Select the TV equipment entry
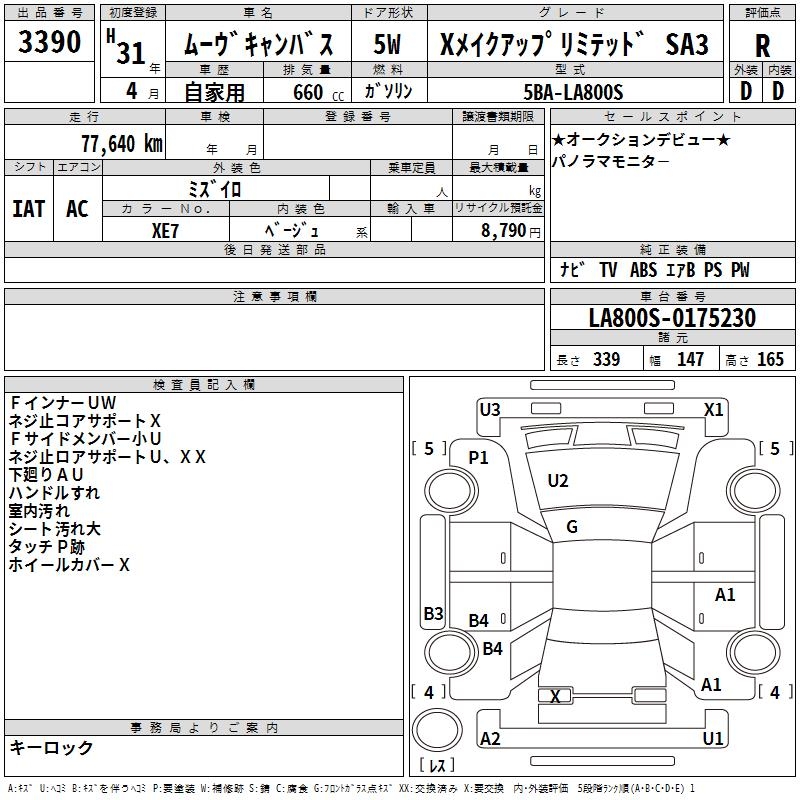 608,269
